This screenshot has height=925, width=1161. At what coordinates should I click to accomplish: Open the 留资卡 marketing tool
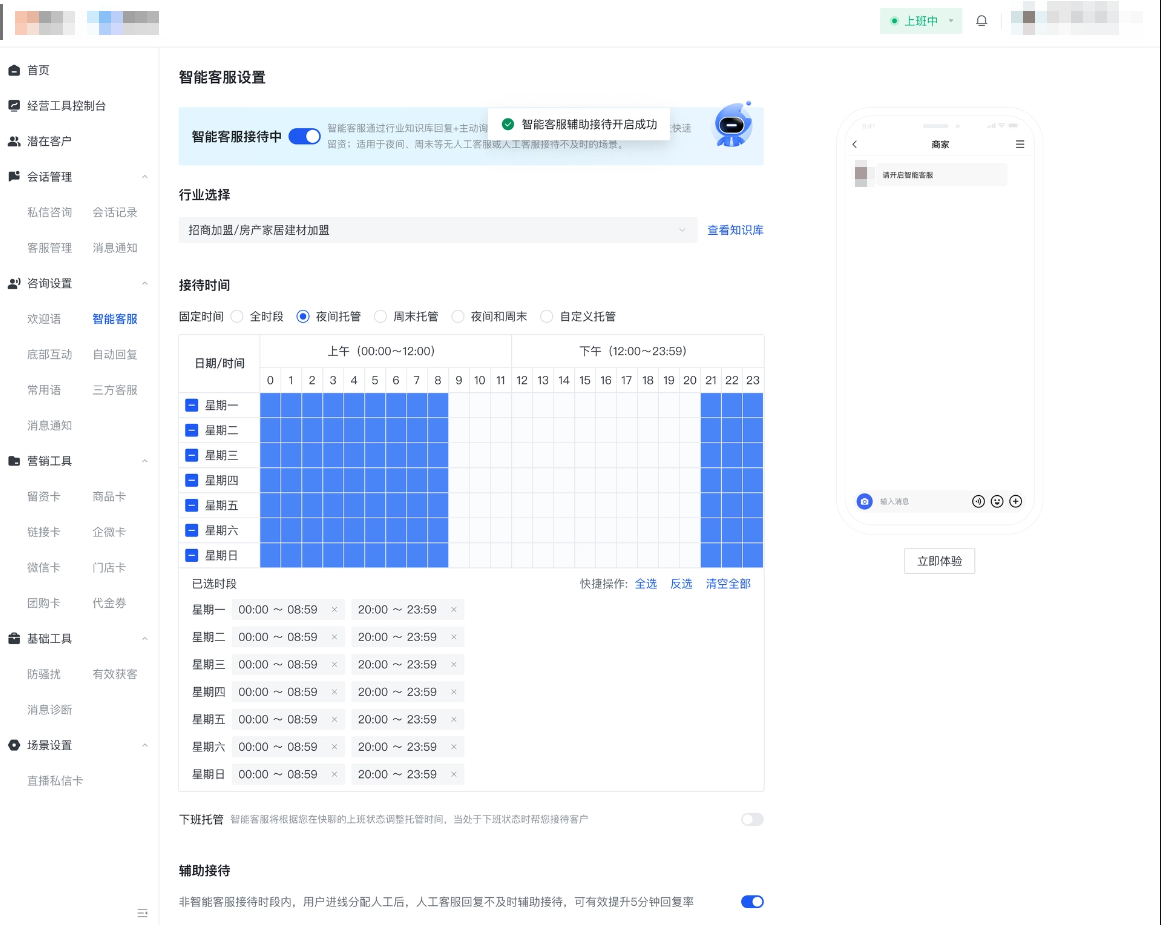pos(44,496)
